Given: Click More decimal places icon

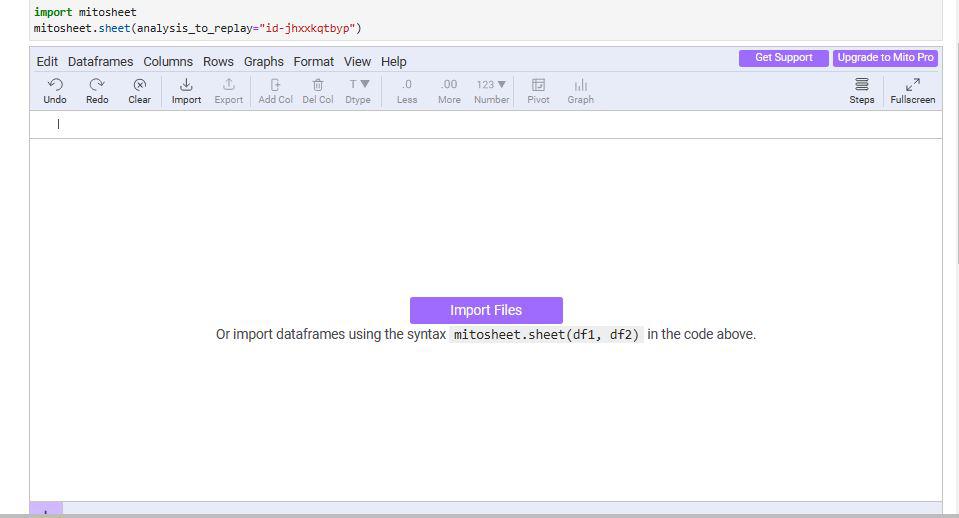Looking at the screenshot, I should pos(449,91).
